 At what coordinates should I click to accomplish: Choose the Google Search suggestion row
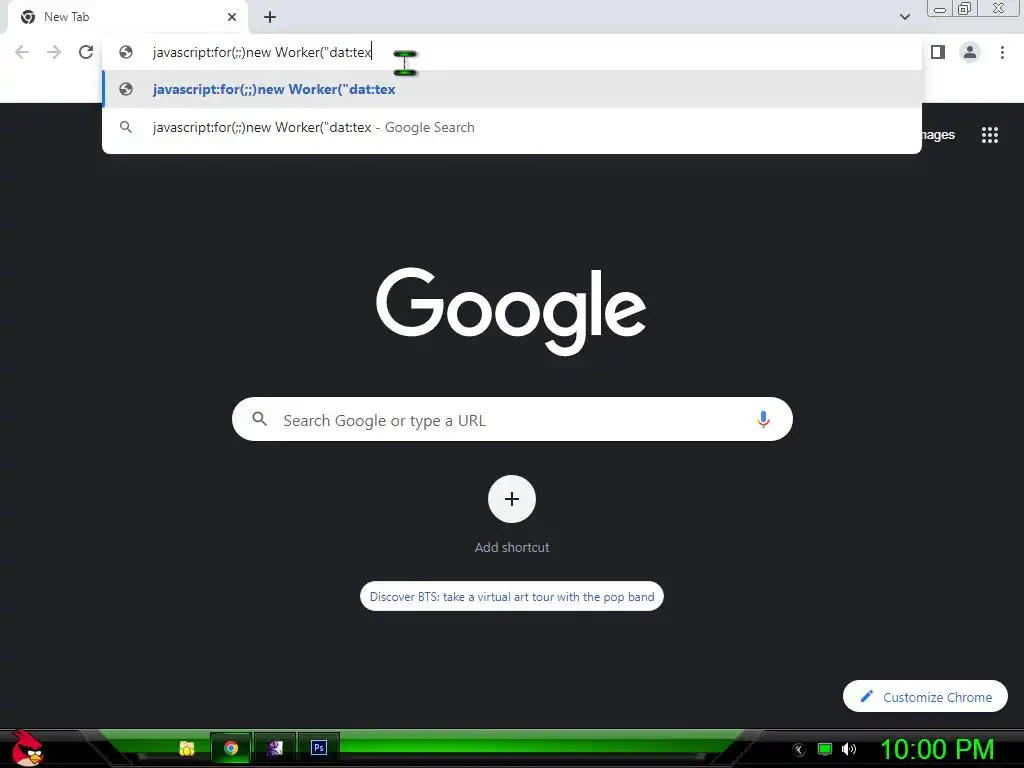[512, 127]
